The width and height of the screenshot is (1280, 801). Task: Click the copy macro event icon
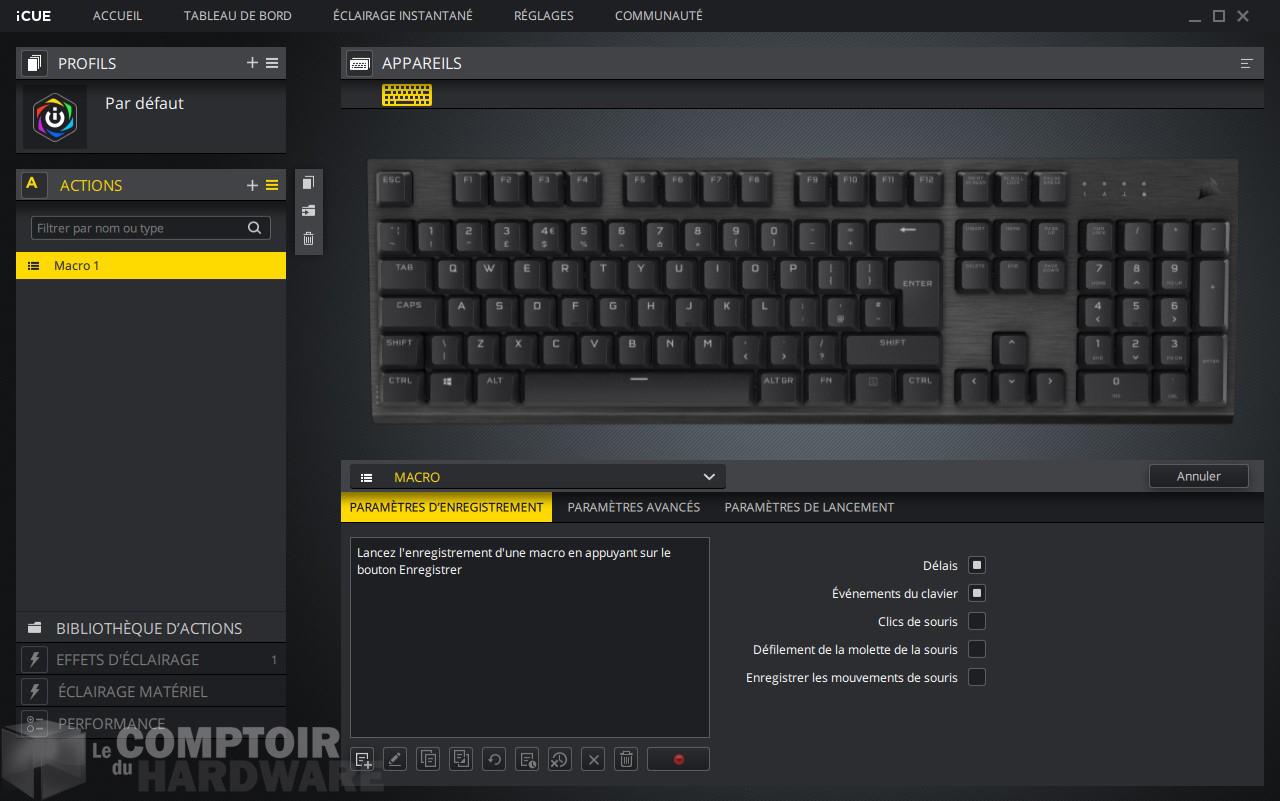[428, 759]
